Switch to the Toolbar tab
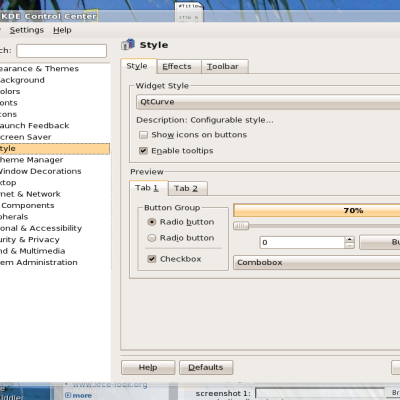 click(225, 66)
